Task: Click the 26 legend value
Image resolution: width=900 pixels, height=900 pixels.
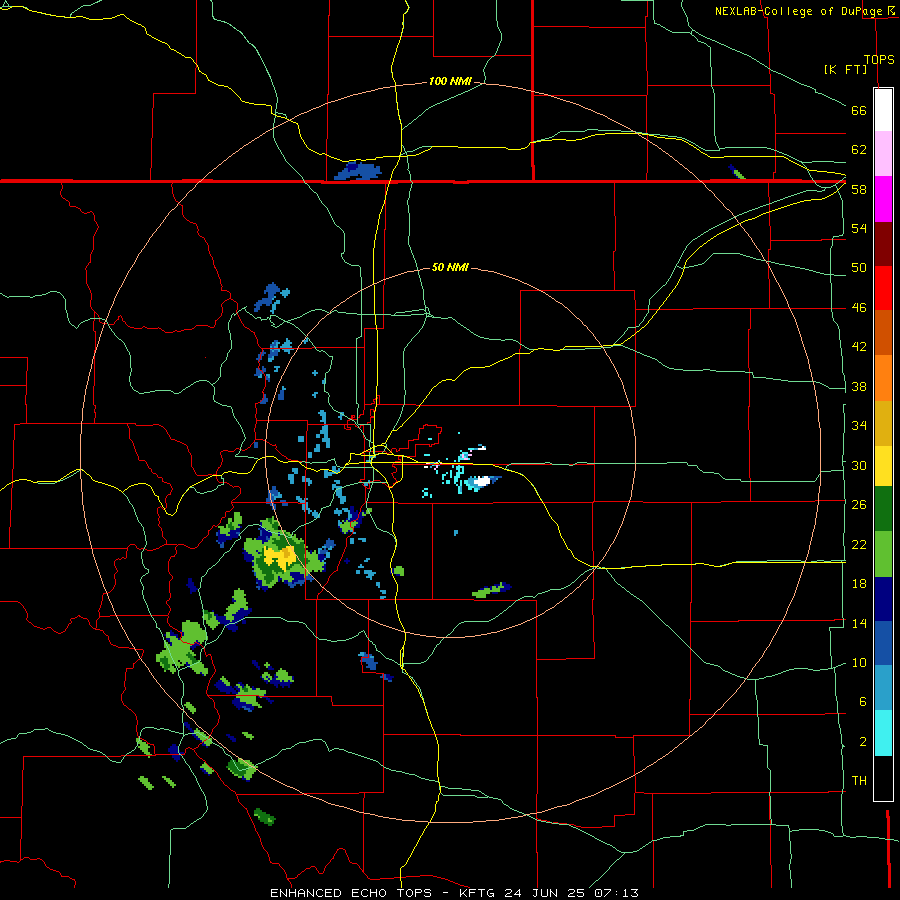Action: (859, 505)
